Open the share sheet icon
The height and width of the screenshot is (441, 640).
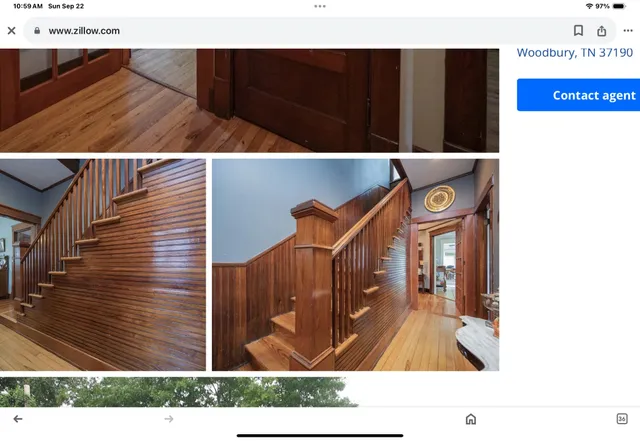[602, 31]
